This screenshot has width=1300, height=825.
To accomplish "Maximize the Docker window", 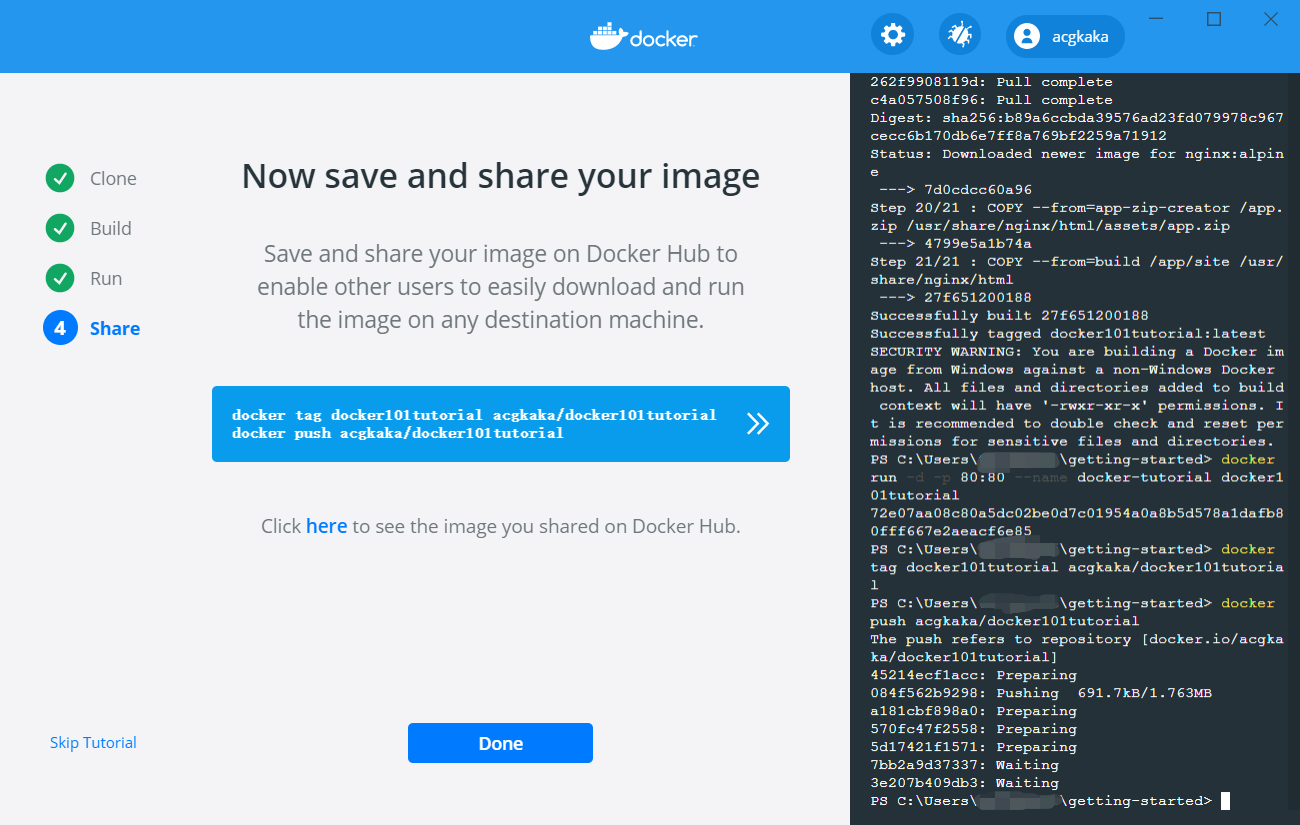I will pos(1214,19).
